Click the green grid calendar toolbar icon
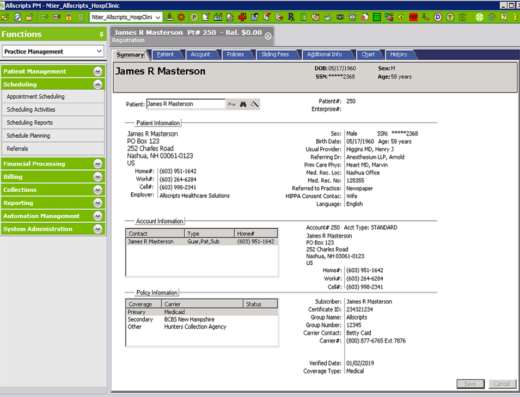This screenshot has height=397, width=520. [x=377, y=17]
